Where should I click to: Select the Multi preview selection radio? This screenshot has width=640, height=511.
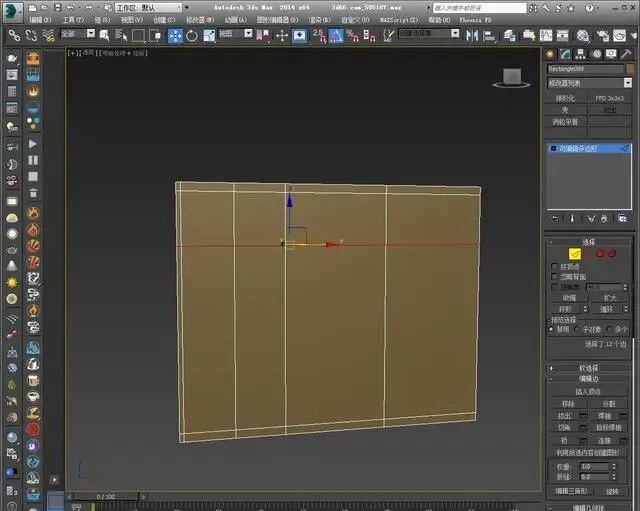click(x=609, y=329)
